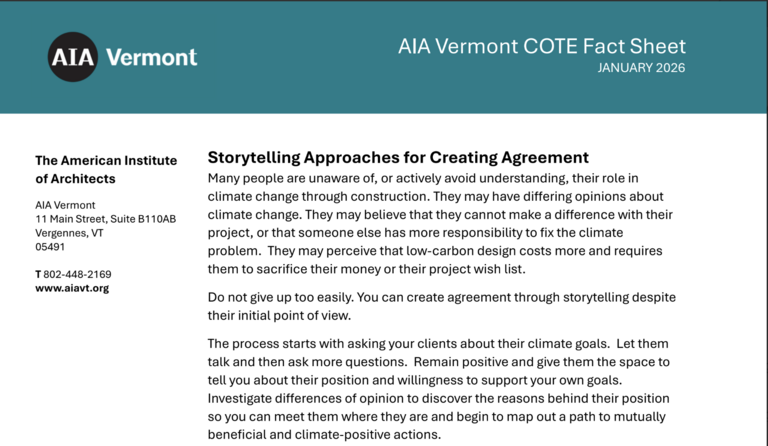Click the phrase "beneficial and climate-positive actions"

click(323, 435)
